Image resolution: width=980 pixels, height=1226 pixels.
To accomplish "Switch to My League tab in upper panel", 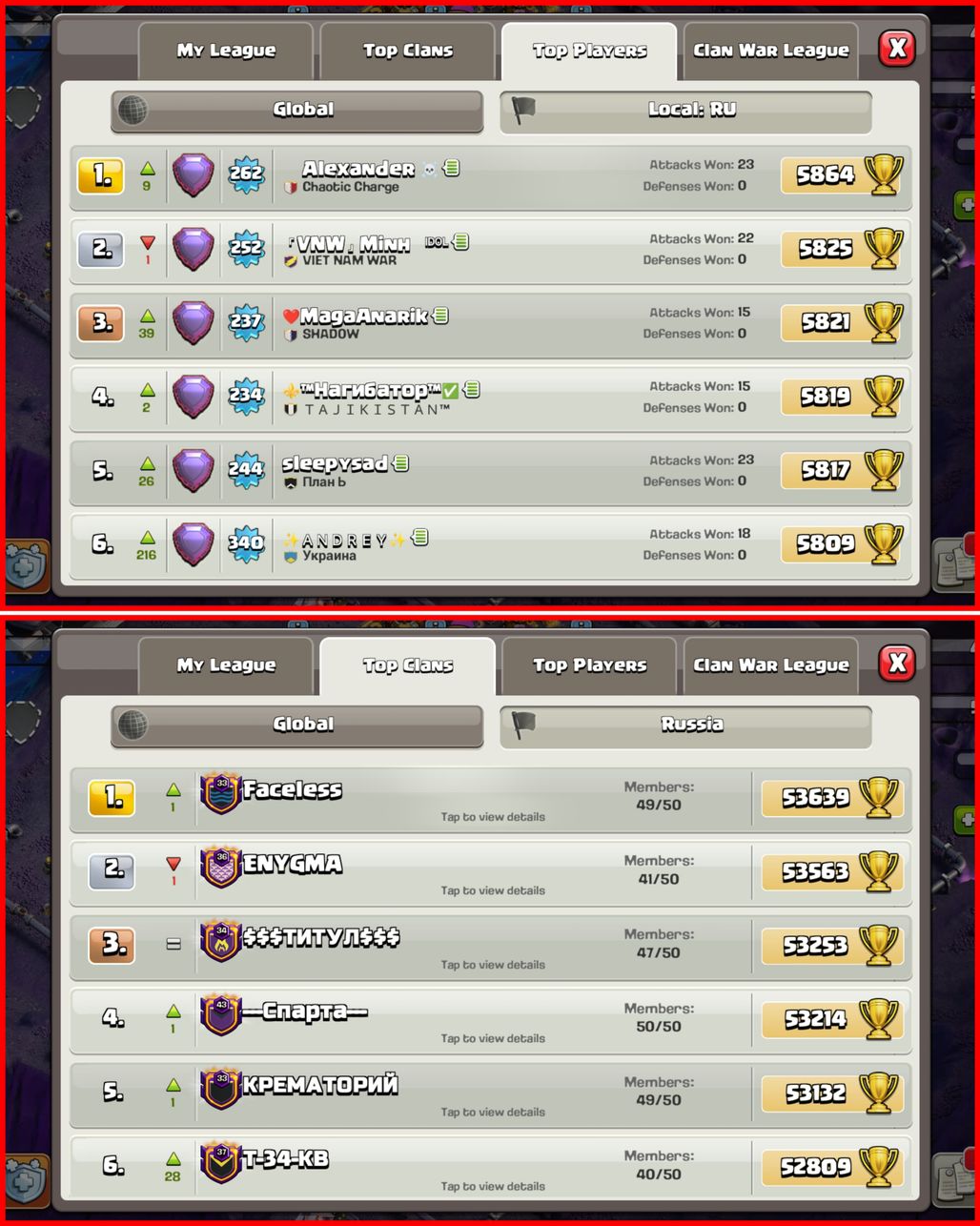I will pos(226,51).
